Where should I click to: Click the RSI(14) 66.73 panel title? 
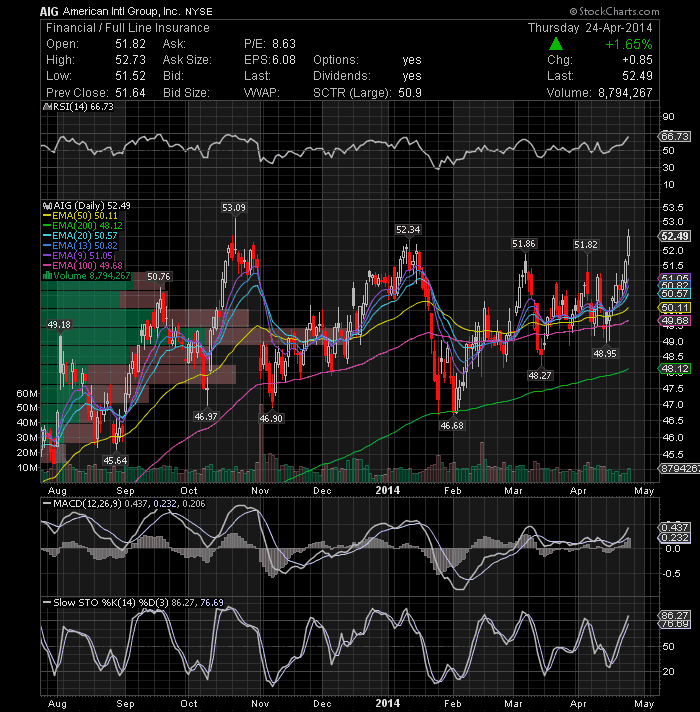[x=83, y=107]
